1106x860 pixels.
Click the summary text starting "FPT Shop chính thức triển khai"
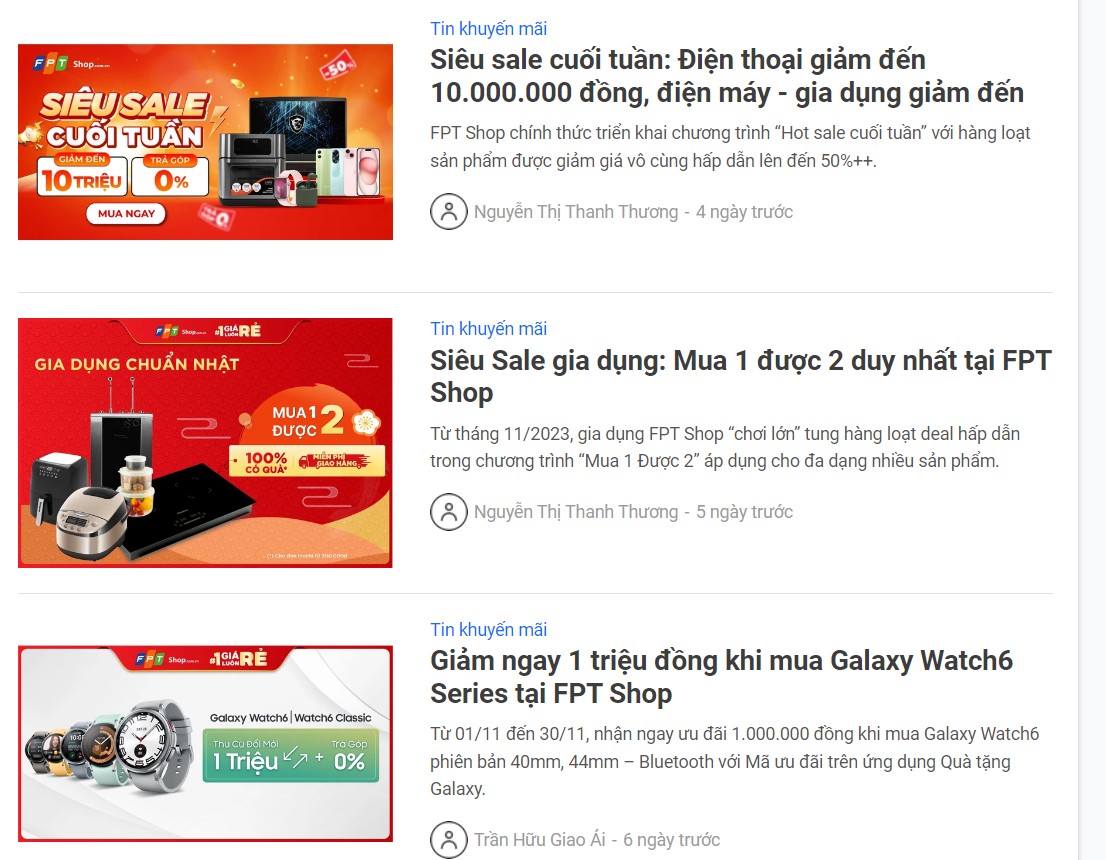[730, 147]
